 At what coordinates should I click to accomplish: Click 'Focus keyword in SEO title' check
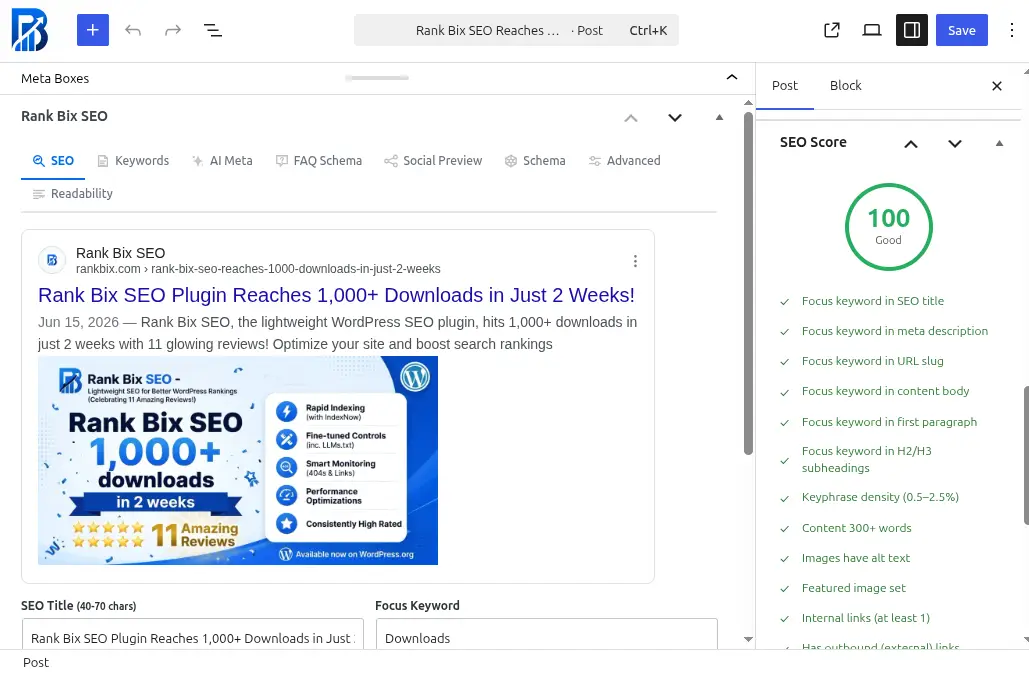point(873,301)
